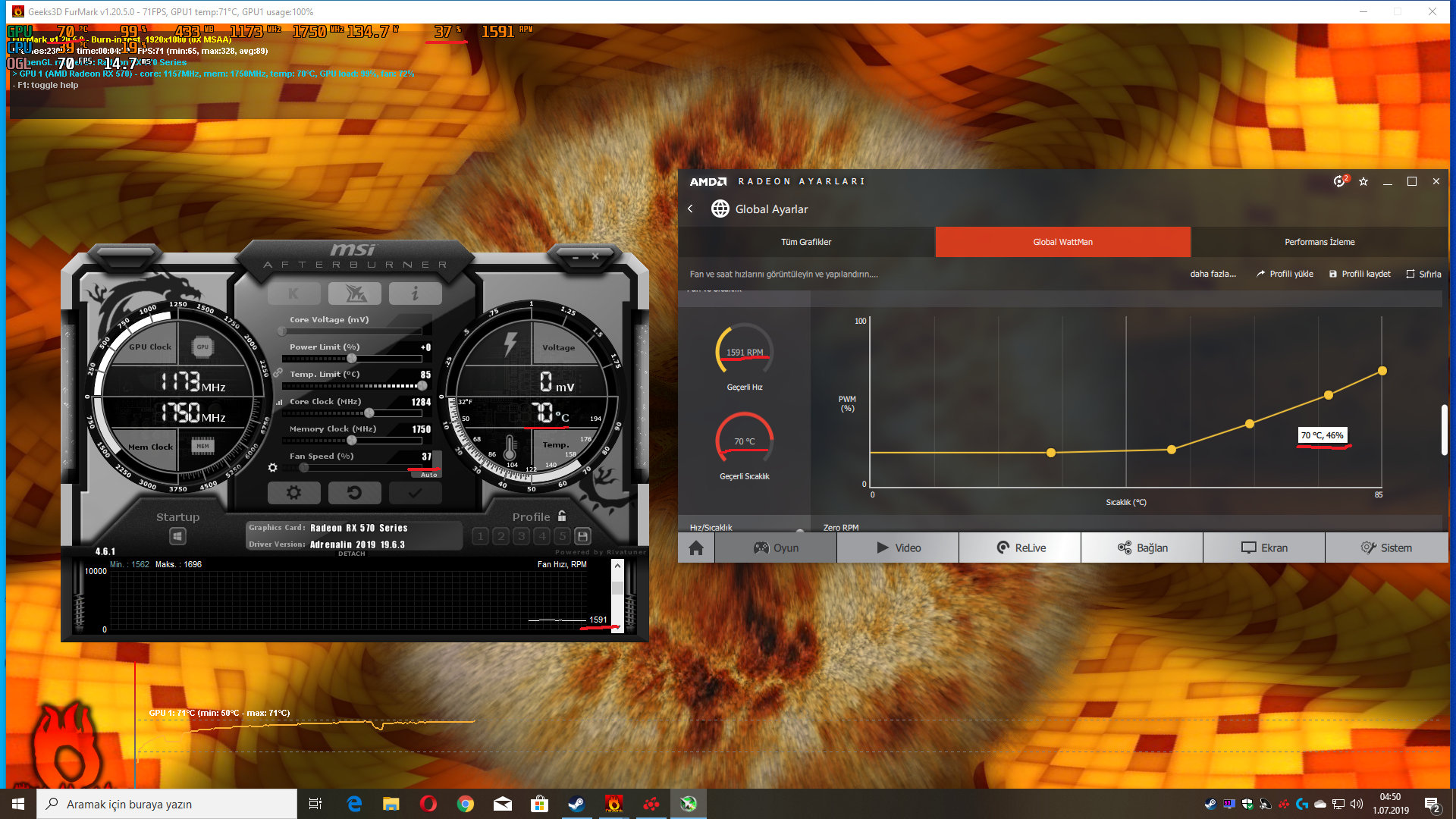
Task: Open Radeon Settings red icon in taskbar
Action: [x=651, y=804]
